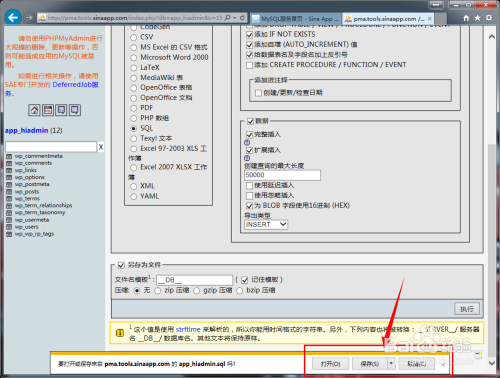
Task: Click the phpMyAdmin home icon in sidebar
Action: pyautogui.click(x=34, y=110)
